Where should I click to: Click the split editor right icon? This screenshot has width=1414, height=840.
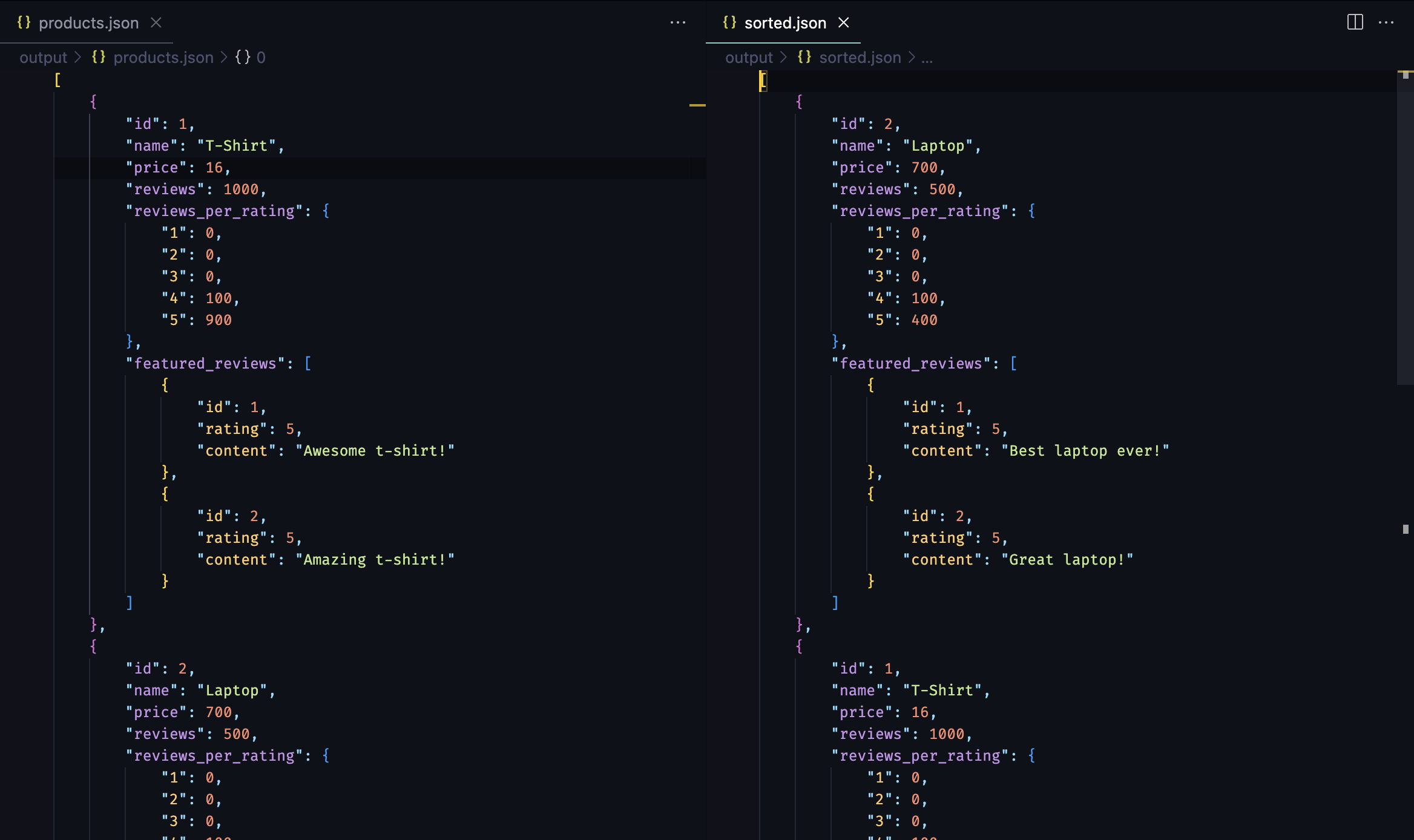[1355, 22]
